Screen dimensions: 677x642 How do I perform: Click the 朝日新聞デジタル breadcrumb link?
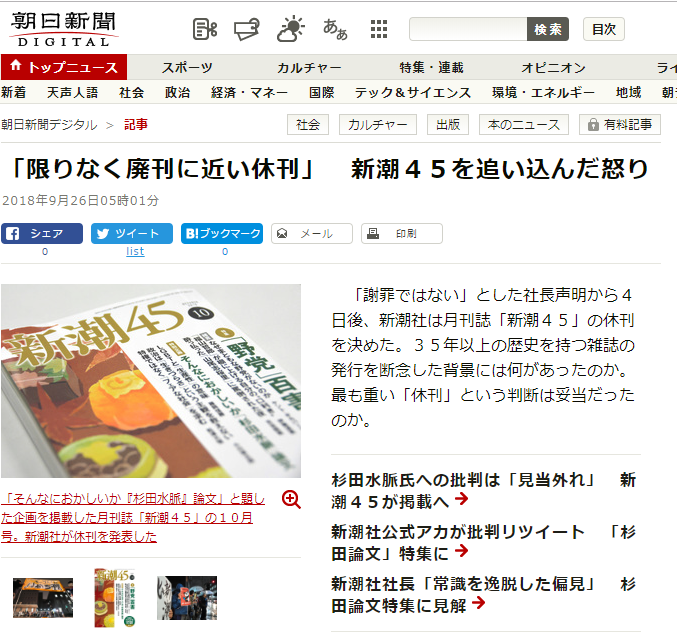tap(49, 125)
